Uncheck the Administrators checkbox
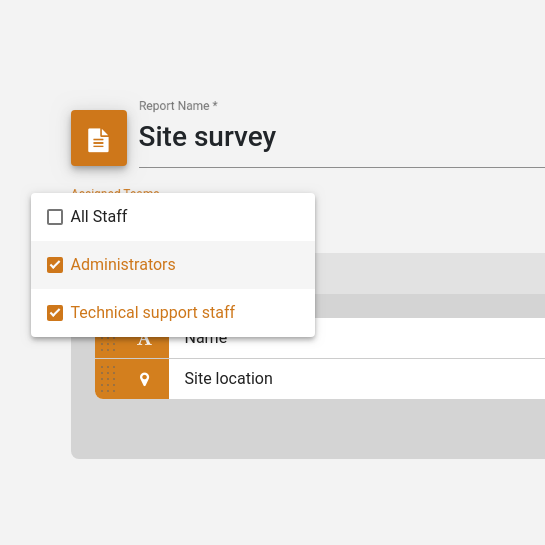Screen dimensions: 545x545 pyautogui.click(x=55, y=265)
